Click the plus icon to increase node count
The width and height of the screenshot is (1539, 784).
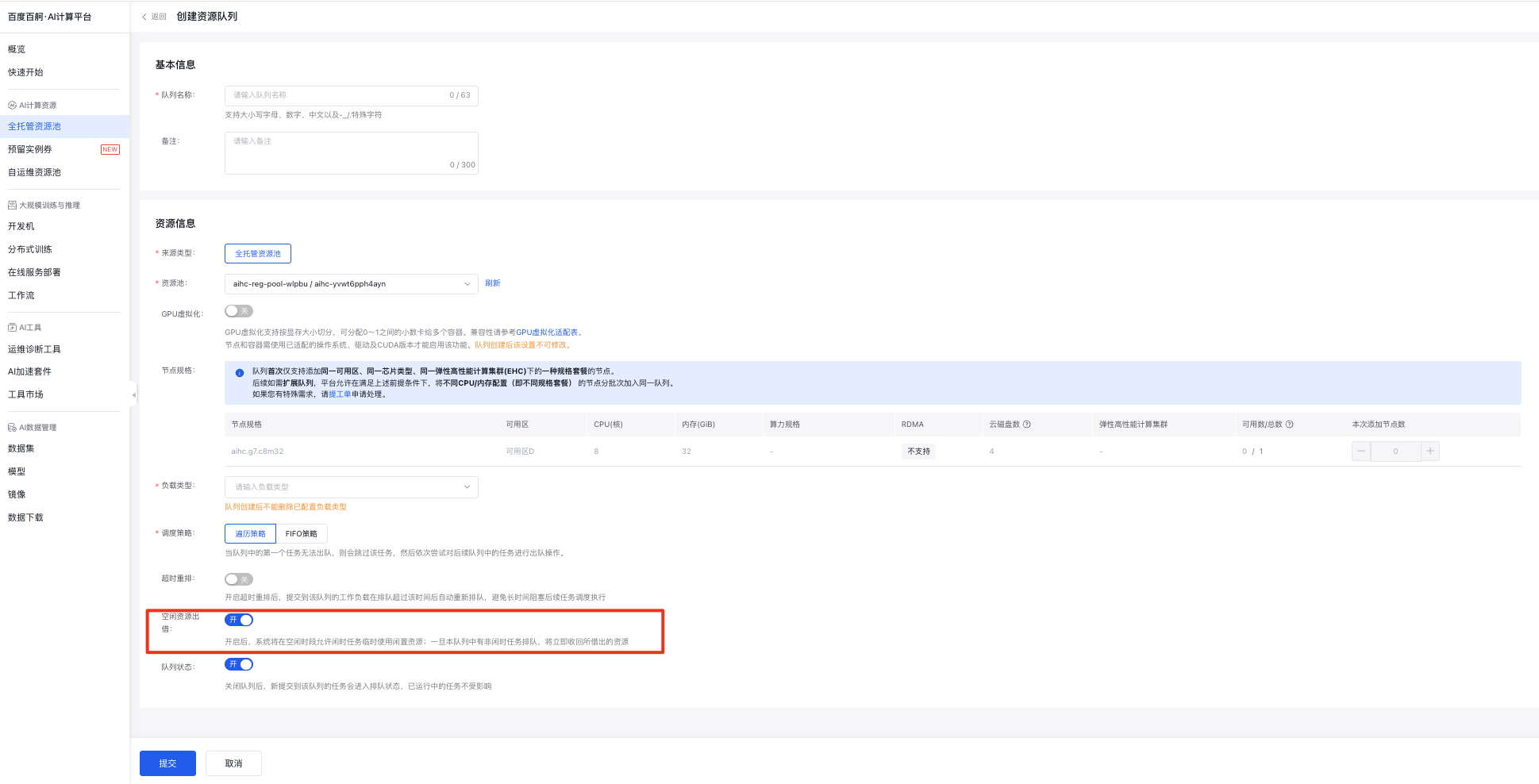(1429, 452)
